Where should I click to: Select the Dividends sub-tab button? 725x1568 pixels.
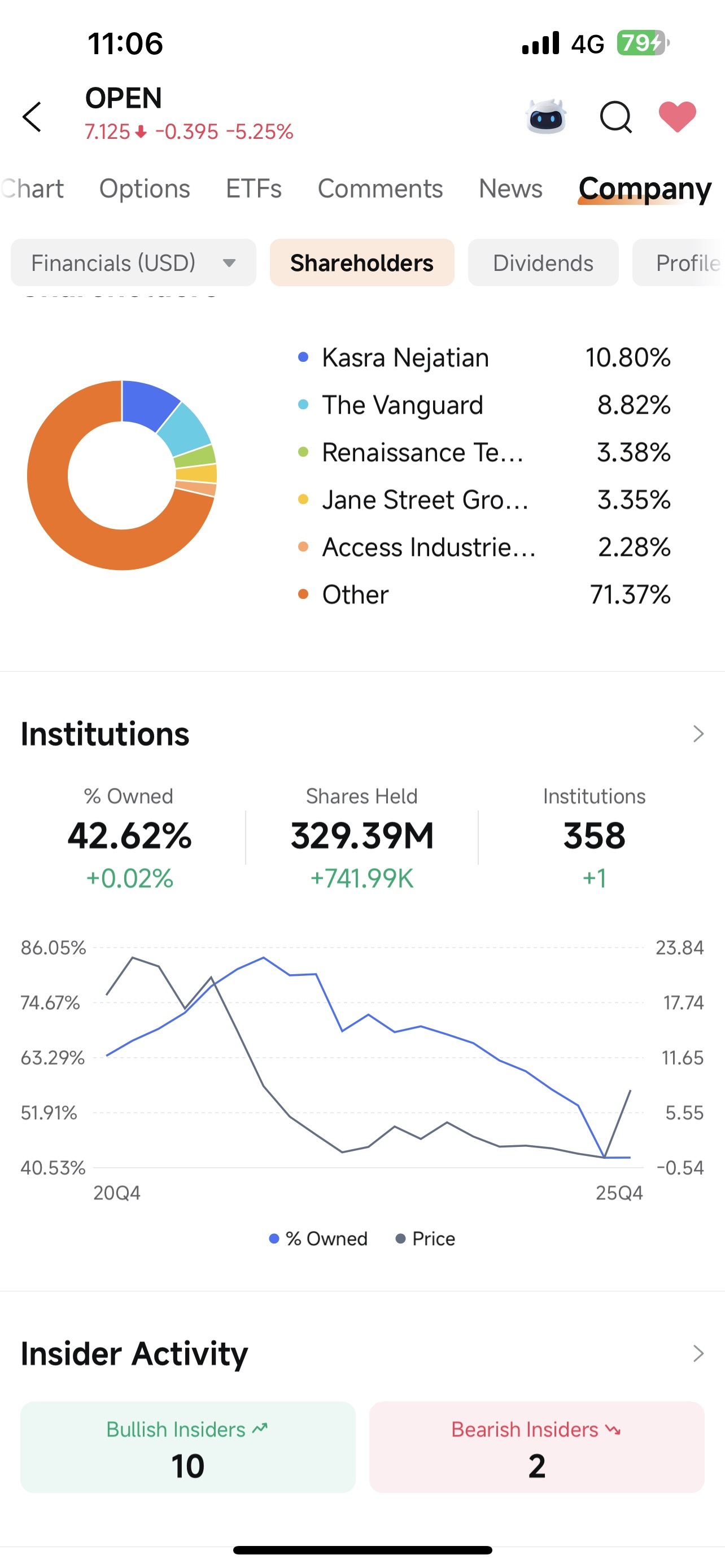(543, 262)
